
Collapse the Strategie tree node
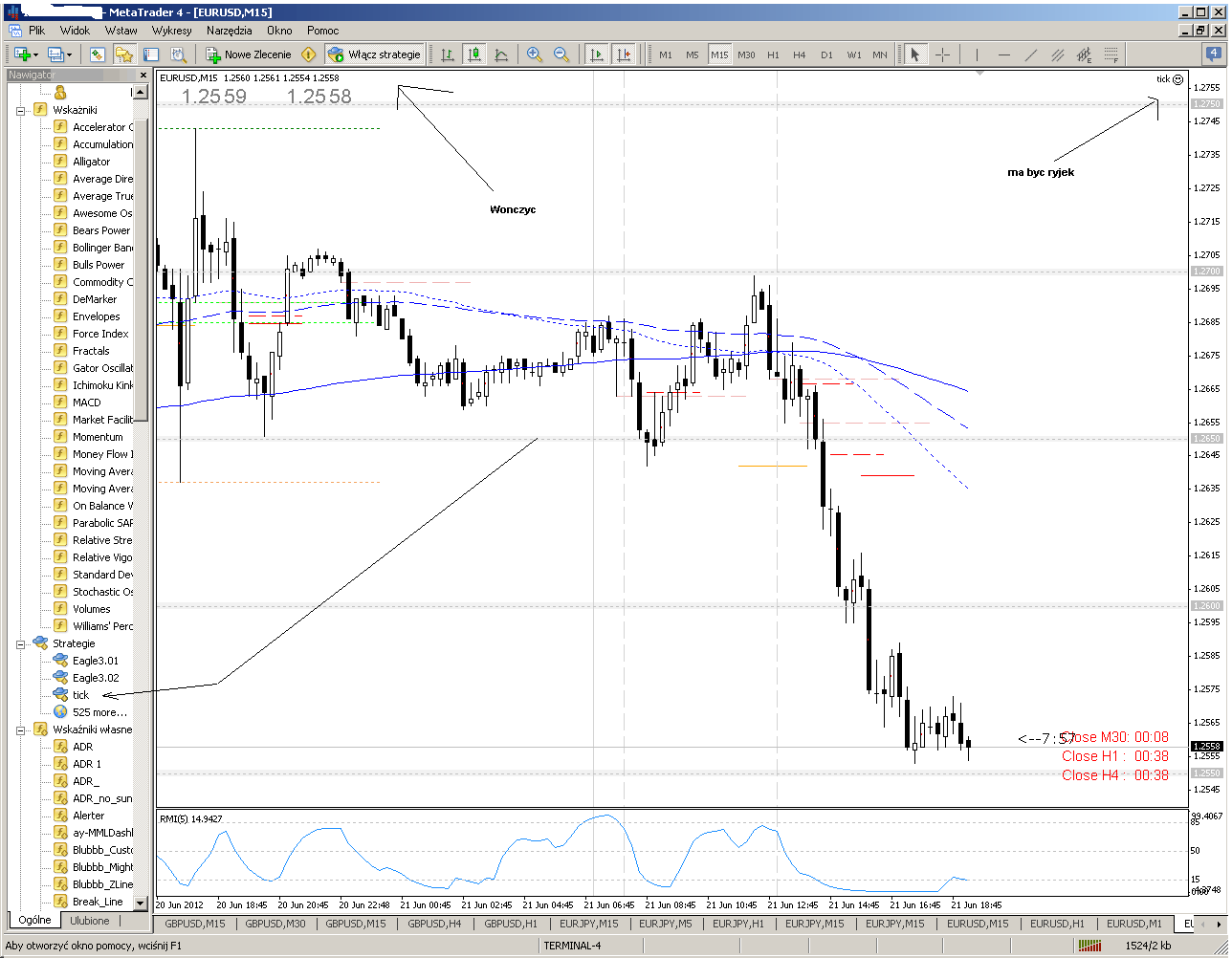[20, 643]
